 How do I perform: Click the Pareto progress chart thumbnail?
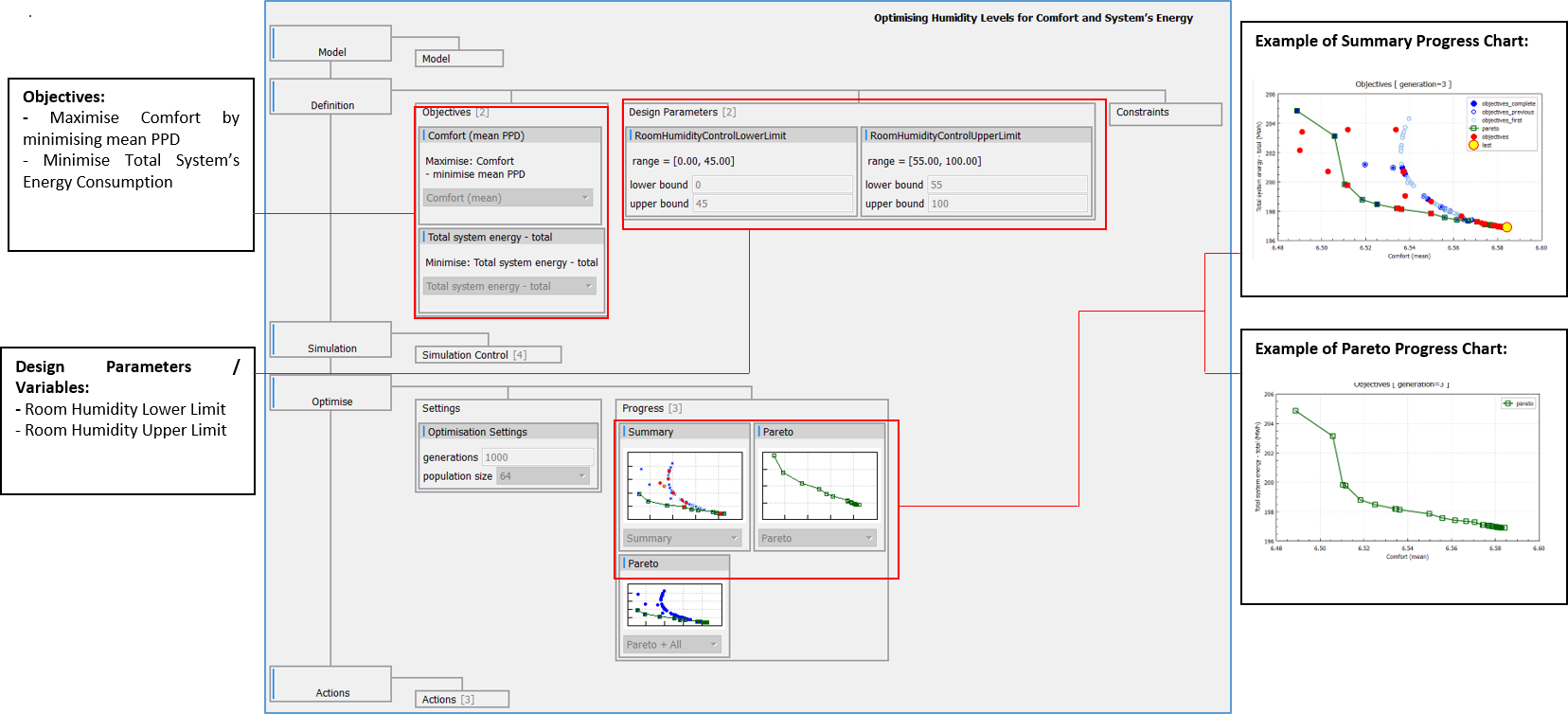click(819, 486)
